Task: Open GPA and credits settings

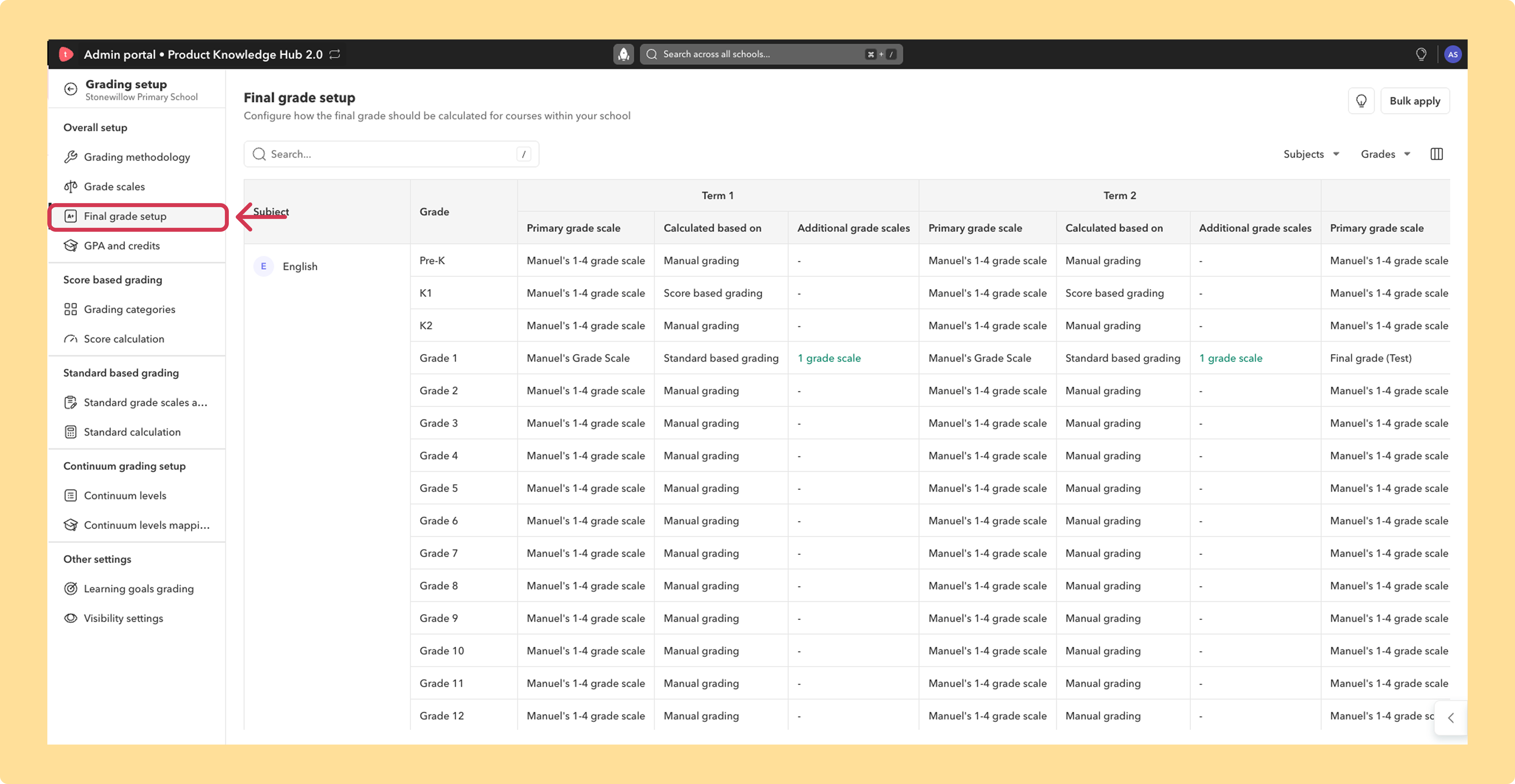Action: [x=137, y=246]
